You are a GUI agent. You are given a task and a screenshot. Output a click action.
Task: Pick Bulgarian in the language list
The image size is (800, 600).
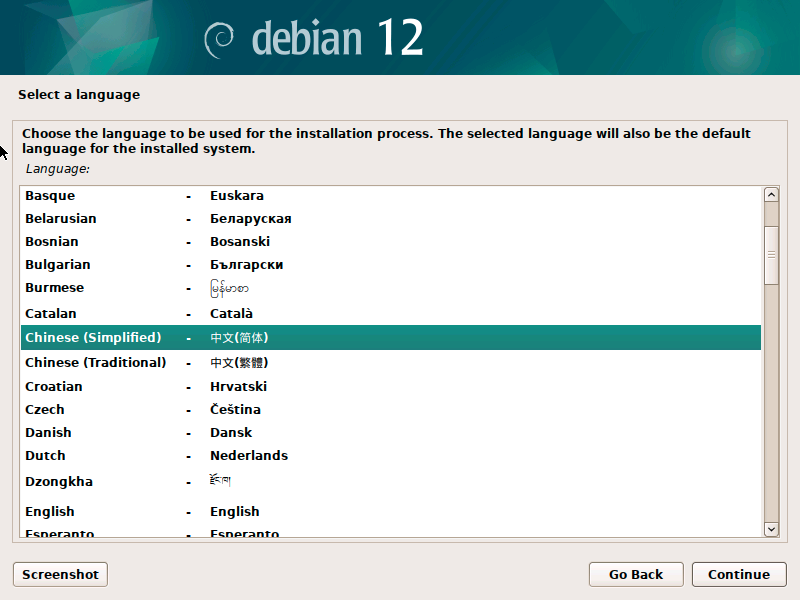coord(391,265)
